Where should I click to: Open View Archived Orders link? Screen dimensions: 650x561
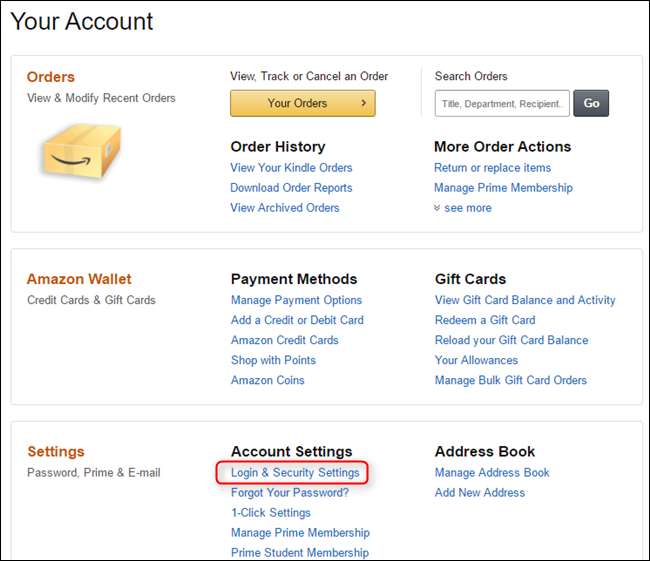(285, 208)
